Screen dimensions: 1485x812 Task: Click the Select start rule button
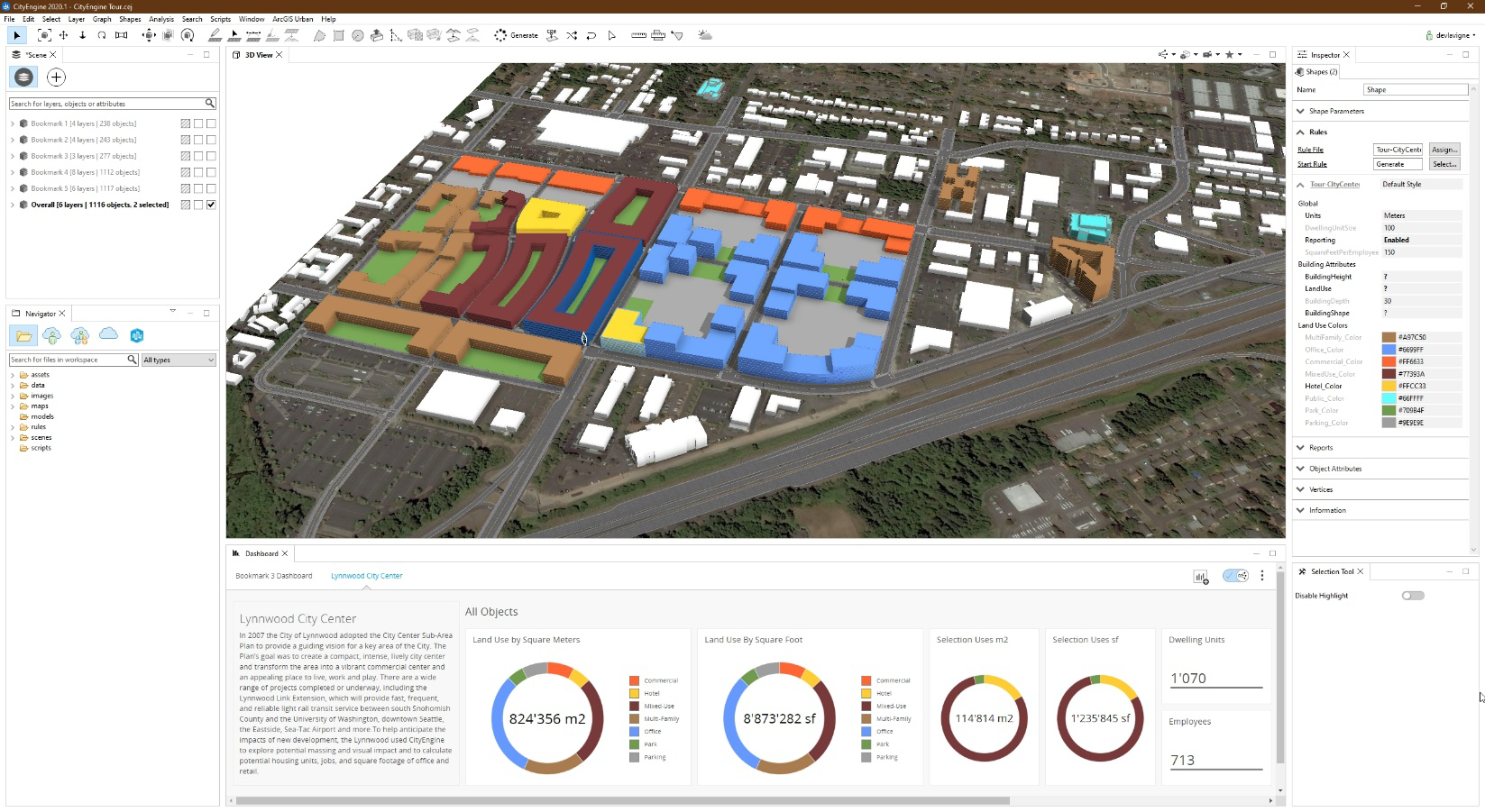pos(1444,164)
